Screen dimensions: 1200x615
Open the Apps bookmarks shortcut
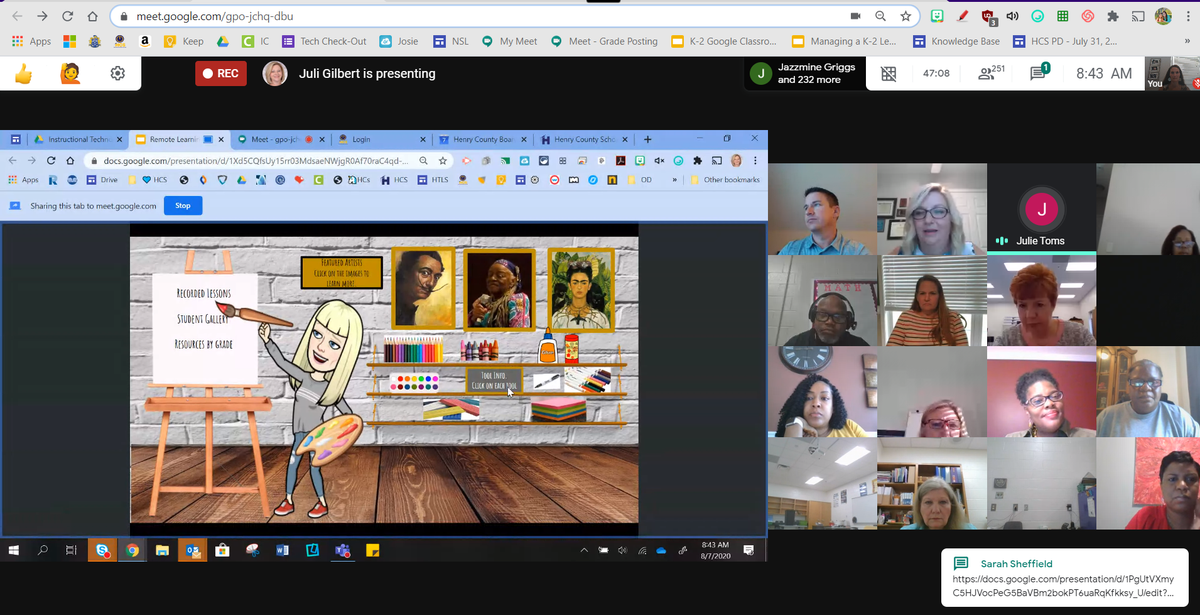tap(32, 41)
